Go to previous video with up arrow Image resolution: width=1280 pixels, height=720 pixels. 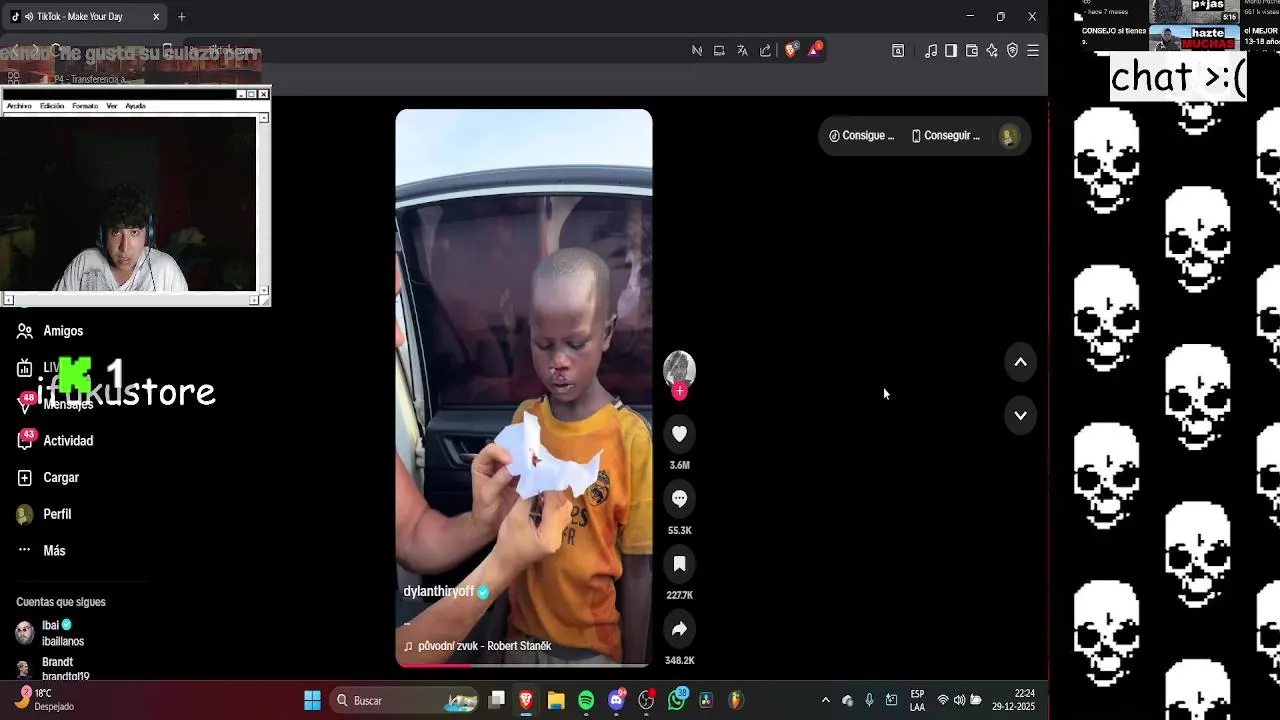[x=1020, y=362]
